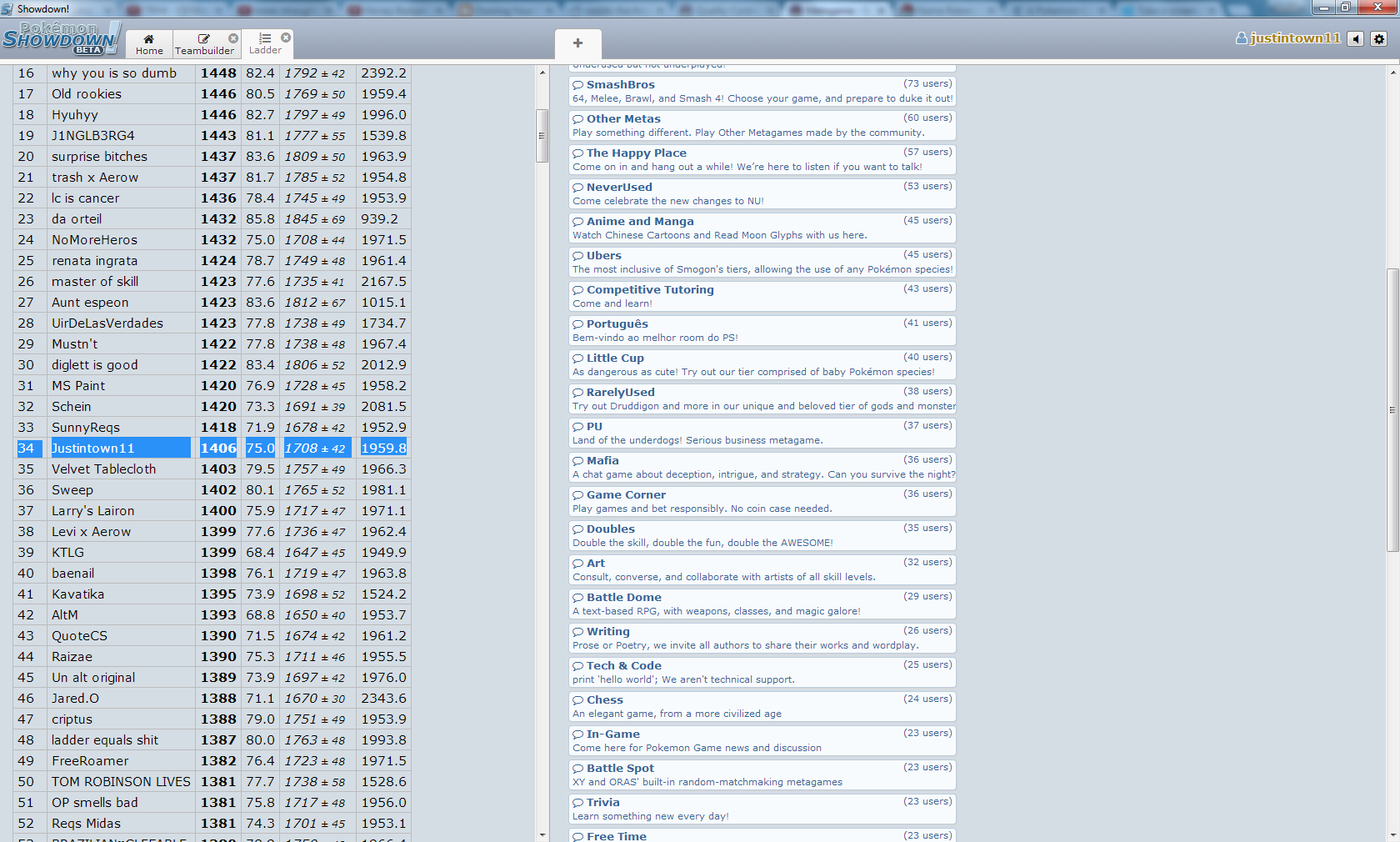Select the Justintown11 ladder row
Screen dimensions: 1400x842
121,449
